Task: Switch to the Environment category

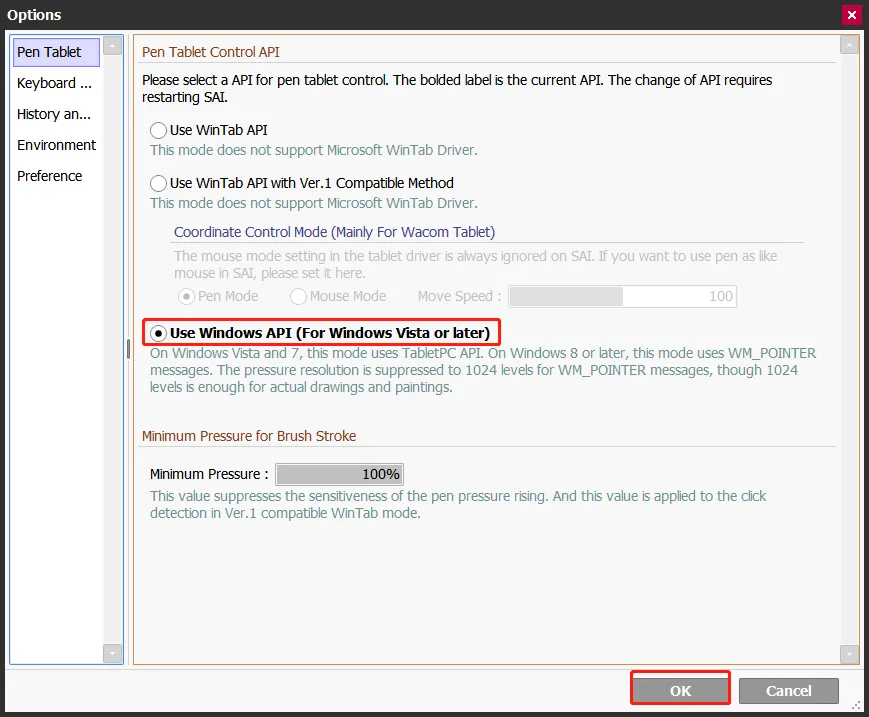Action: tap(56, 145)
